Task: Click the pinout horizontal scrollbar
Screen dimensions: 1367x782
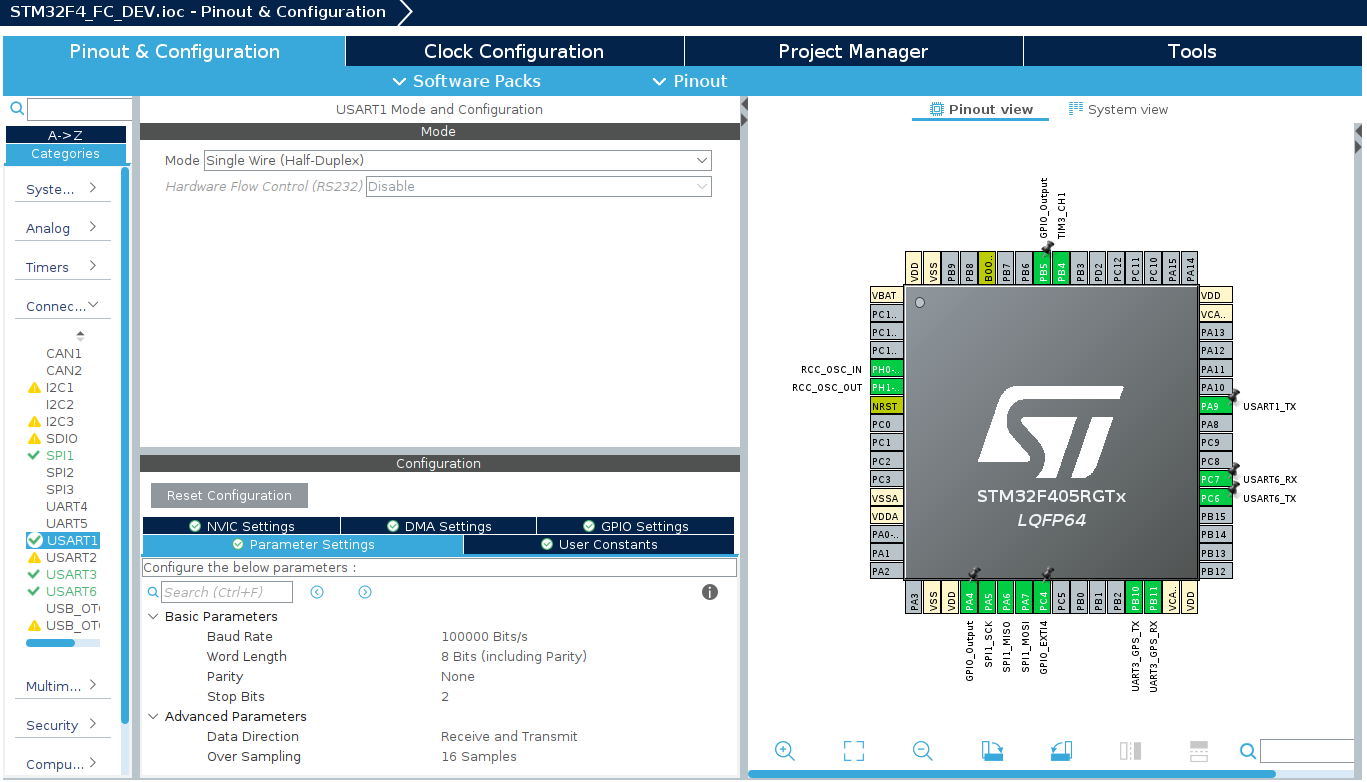Action: click(1012, 774)
